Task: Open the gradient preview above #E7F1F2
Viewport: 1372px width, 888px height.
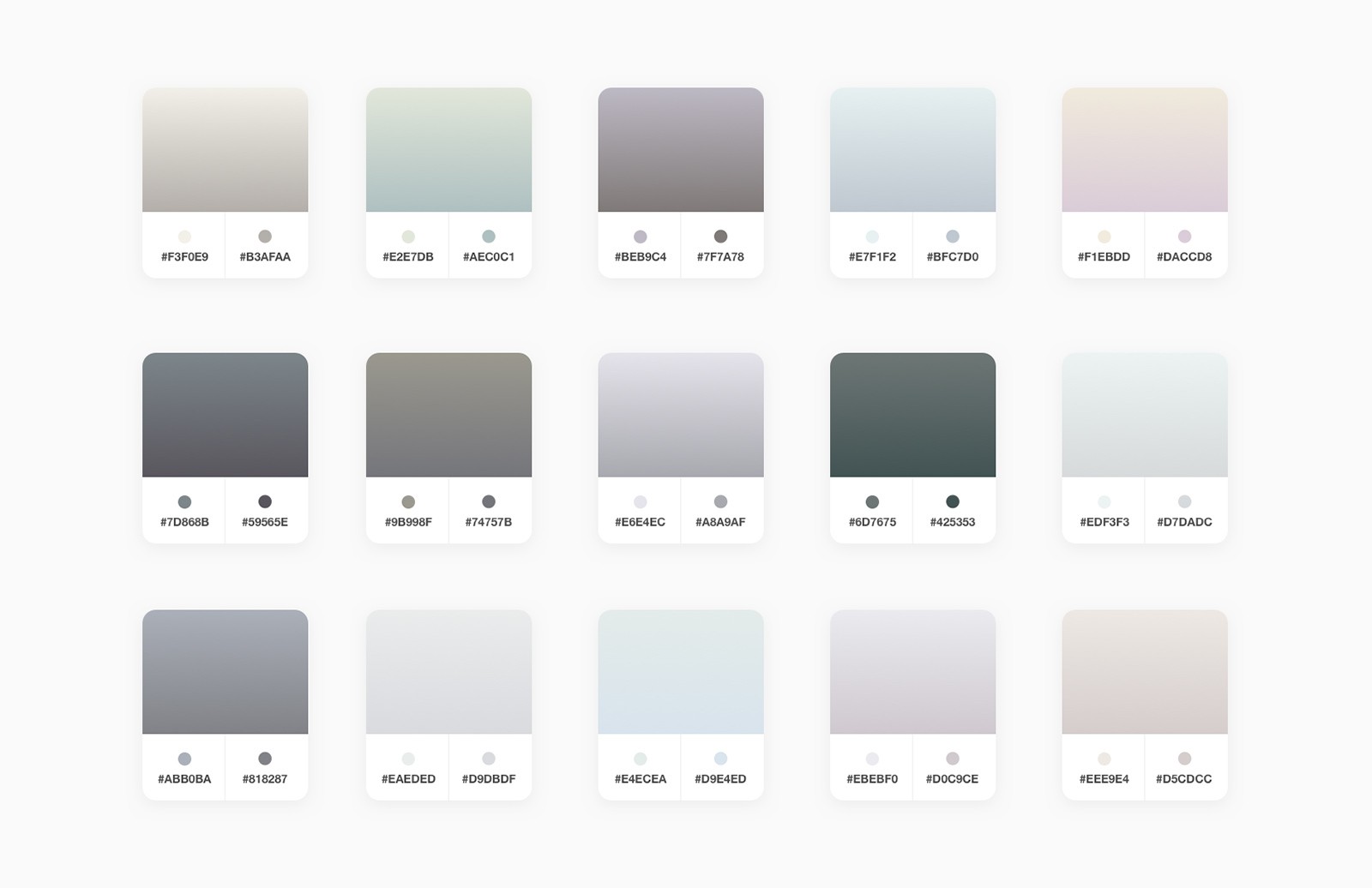Action: tap(912, 150)
